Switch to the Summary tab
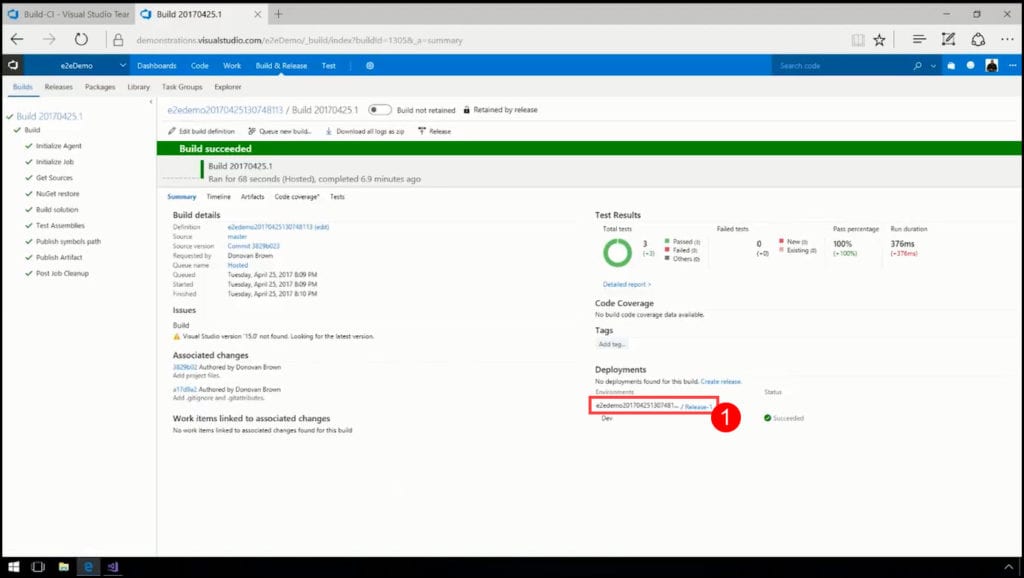The image size is (1024, 578). 182,197
